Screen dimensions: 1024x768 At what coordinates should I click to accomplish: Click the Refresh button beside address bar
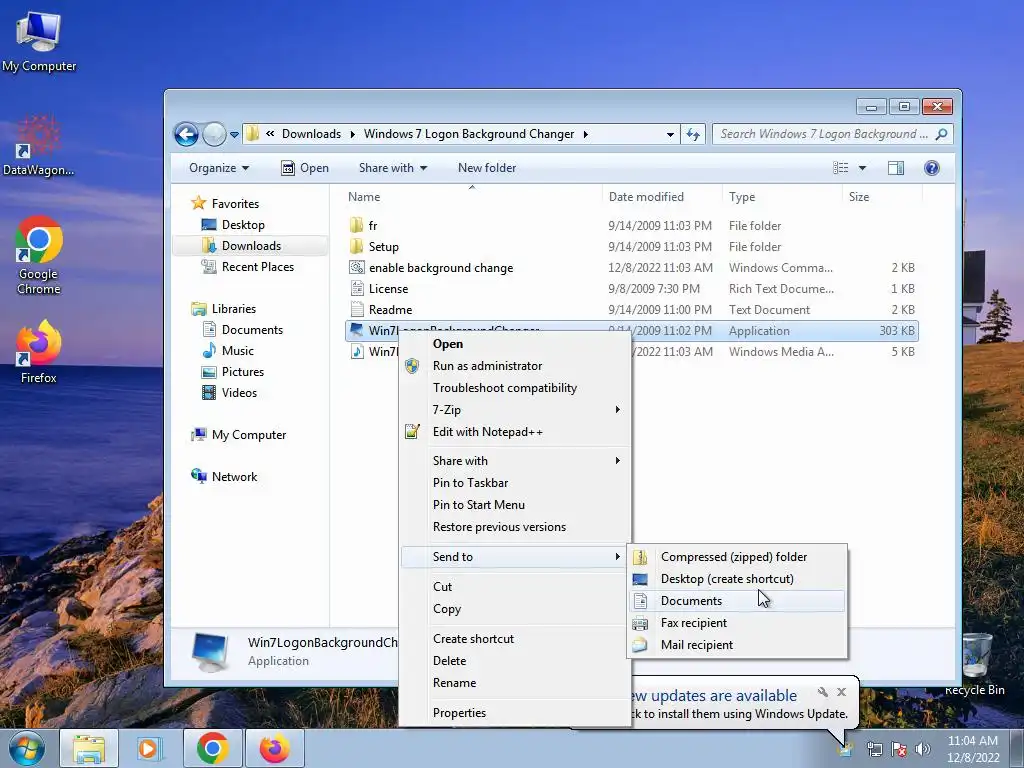(x=693, y=135)
